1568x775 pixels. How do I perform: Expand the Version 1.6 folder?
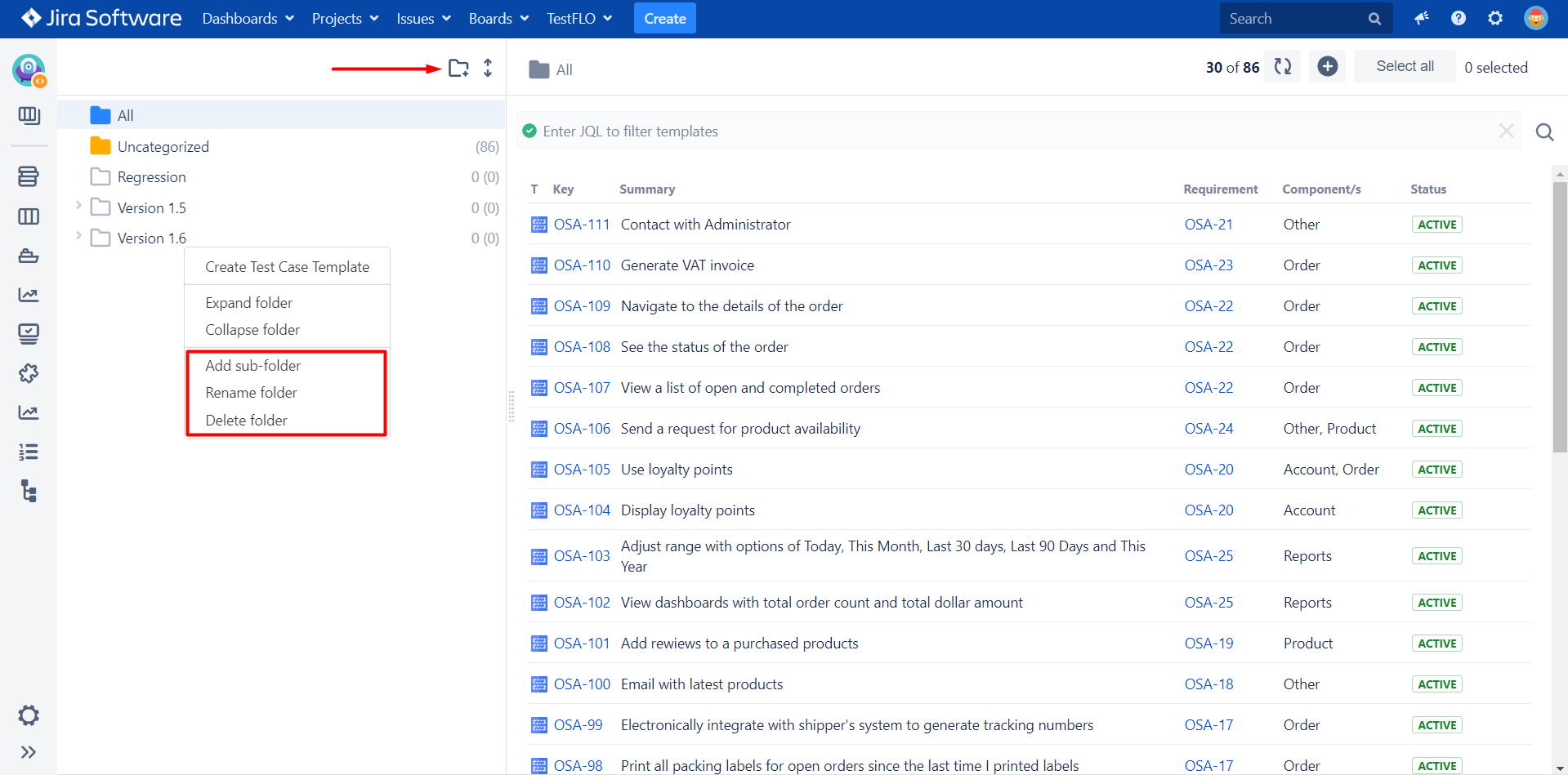[x=78, y=235]
